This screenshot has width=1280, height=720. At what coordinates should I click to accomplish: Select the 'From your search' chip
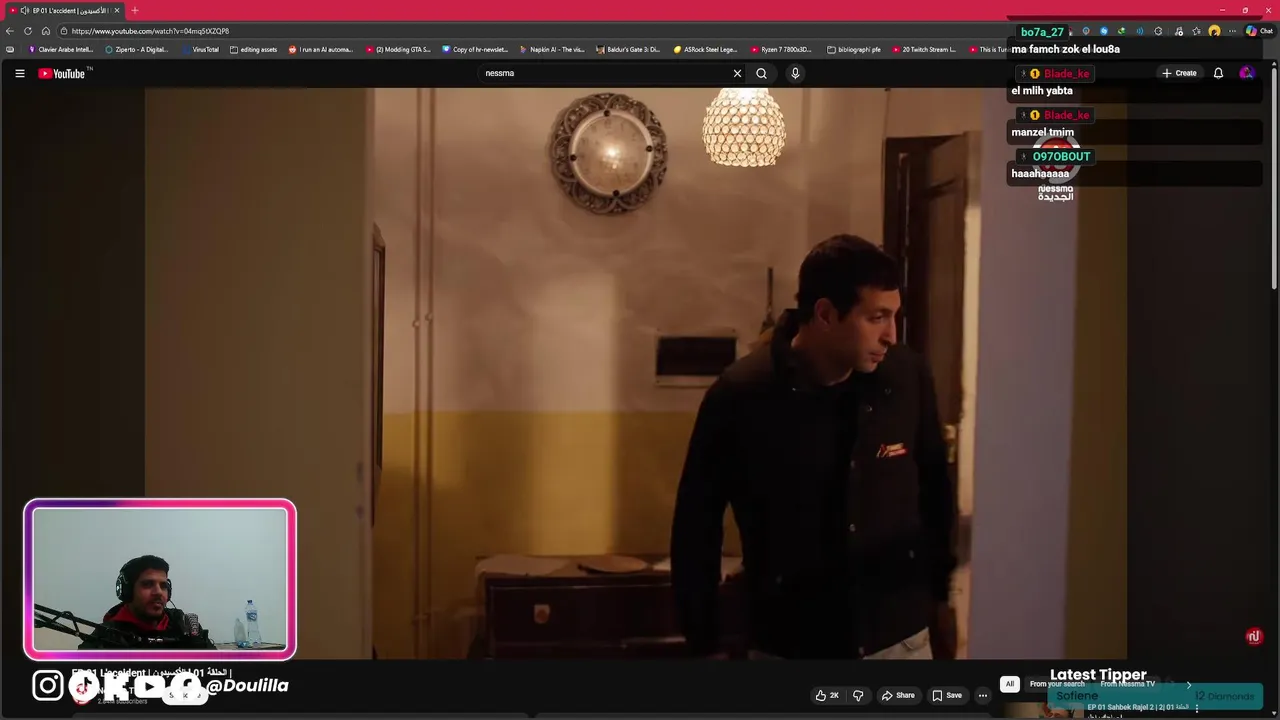(x=1057, y=684)
